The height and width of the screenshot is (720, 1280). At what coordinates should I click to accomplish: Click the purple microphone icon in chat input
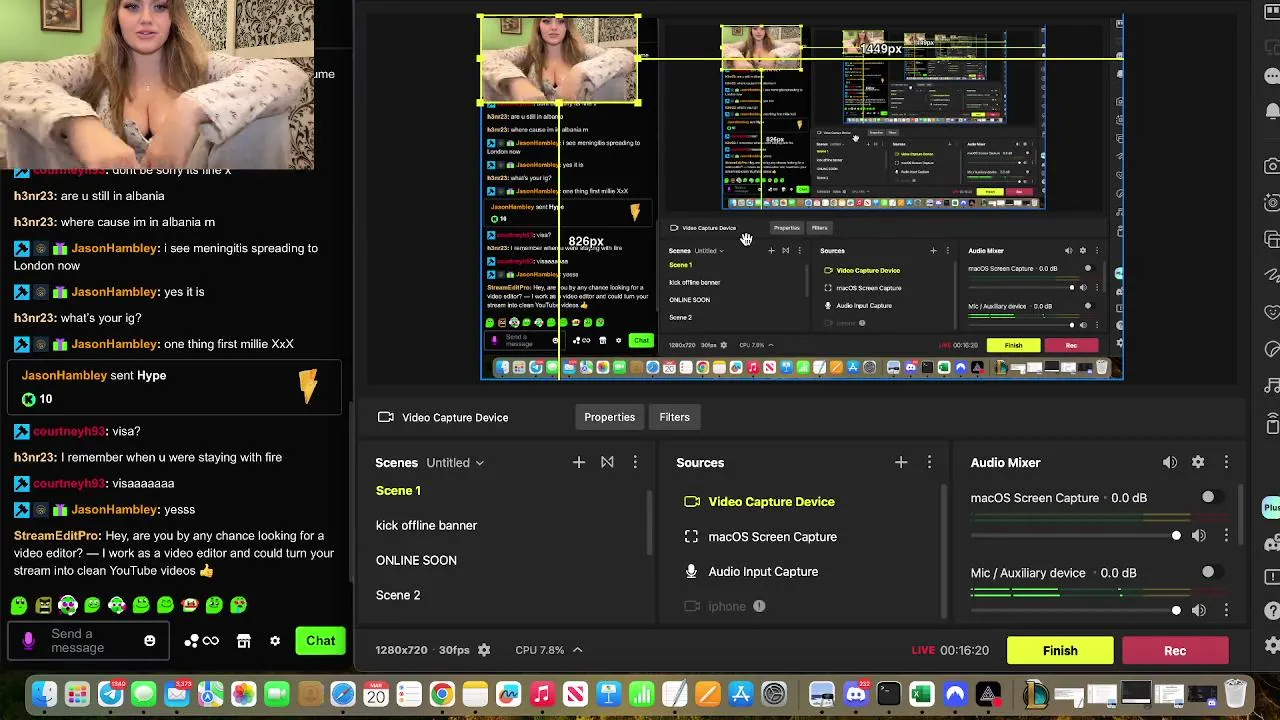[28, 641]
